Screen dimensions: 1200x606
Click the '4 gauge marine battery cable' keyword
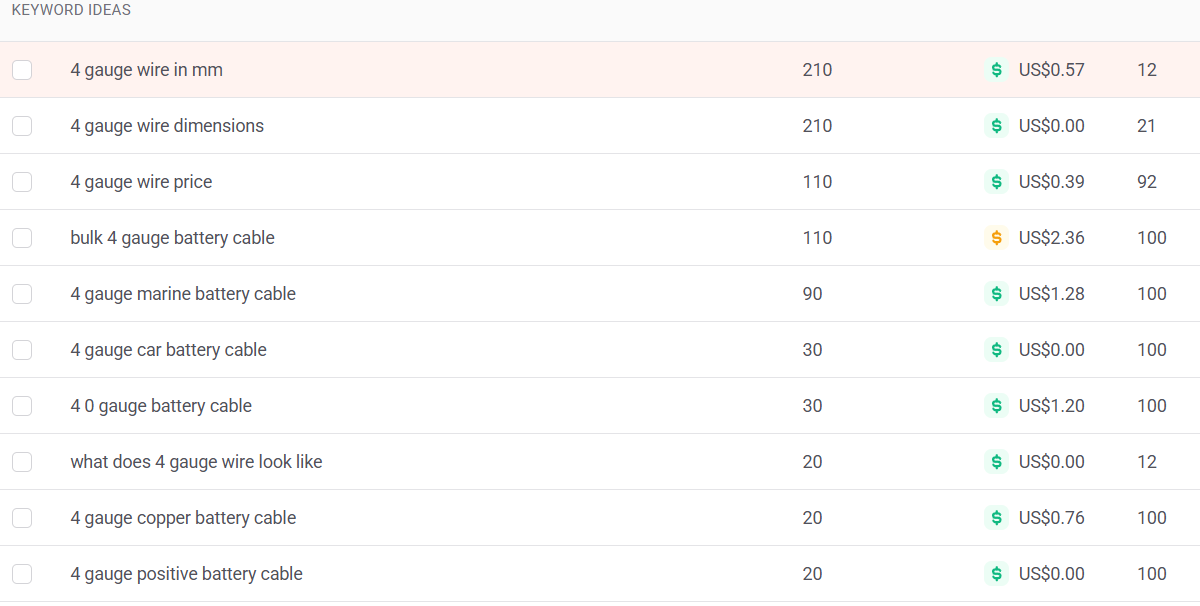click(183, 294)
